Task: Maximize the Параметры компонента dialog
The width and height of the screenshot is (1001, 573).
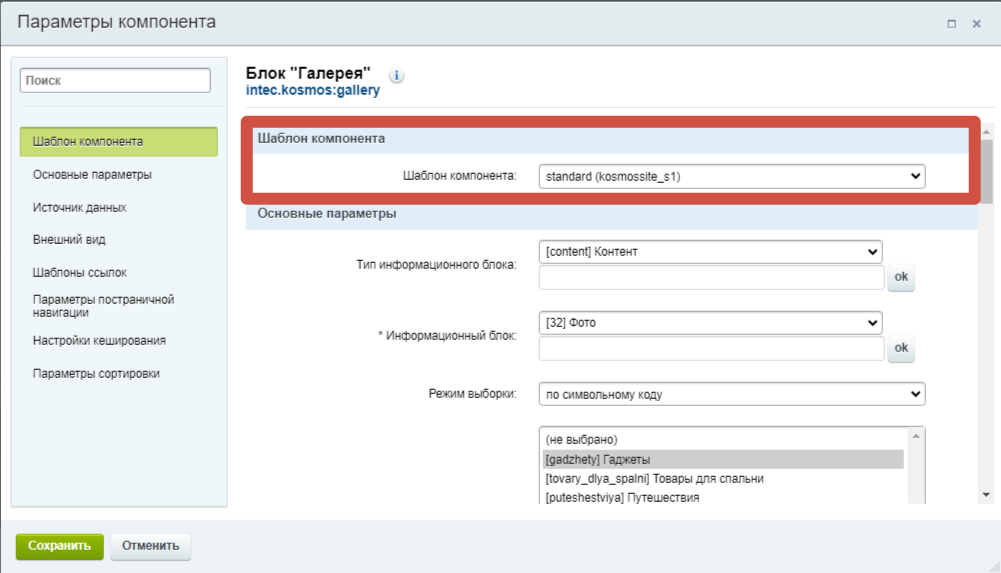Action: [951, 24]
